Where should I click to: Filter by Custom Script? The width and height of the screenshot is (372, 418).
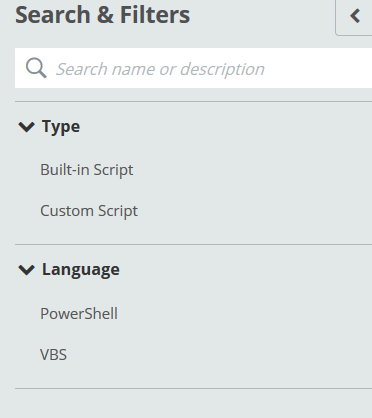(89, 211)
